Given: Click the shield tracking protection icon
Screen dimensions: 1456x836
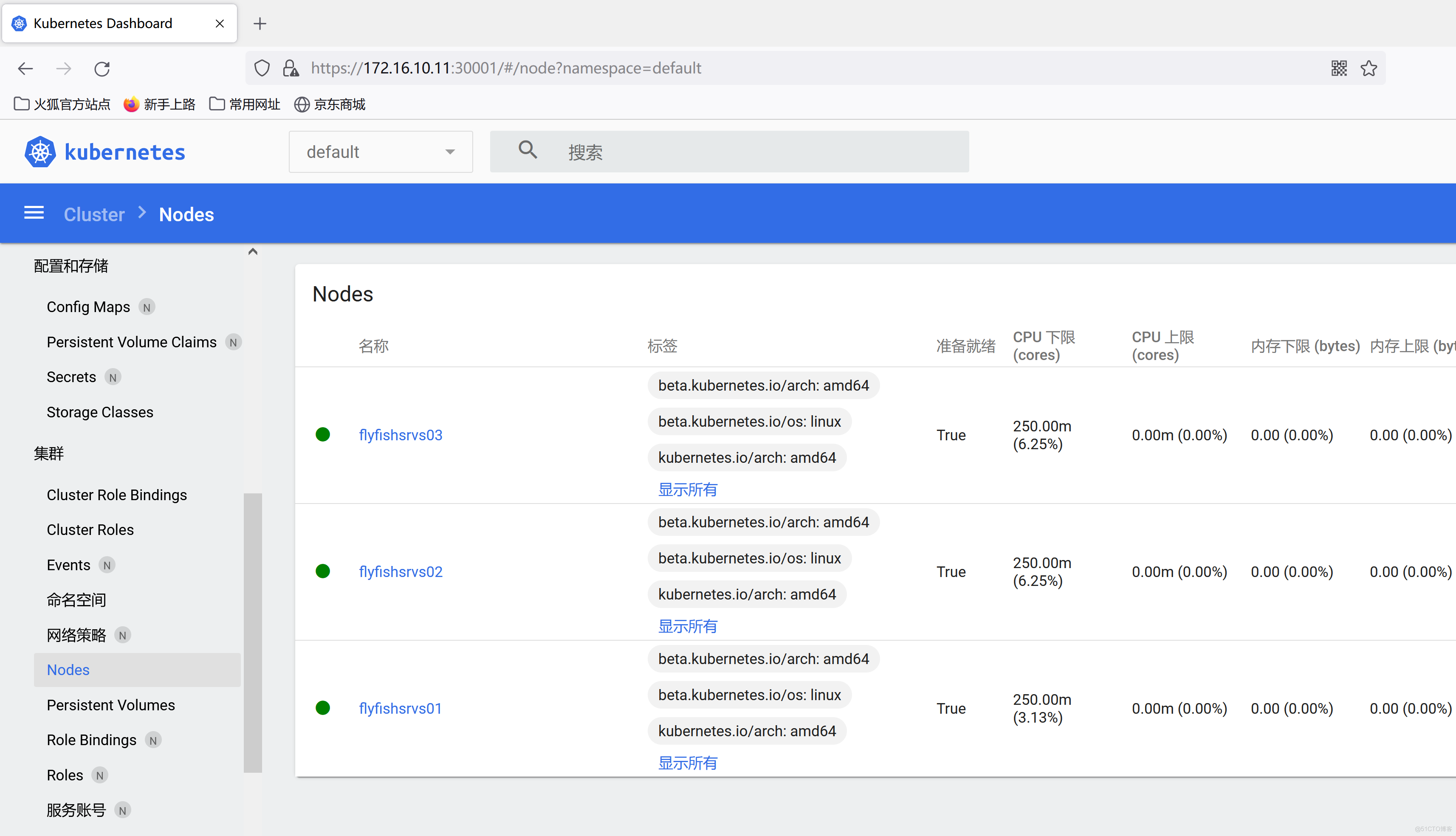Looking at the screenshot, I should [x=262, y=68].
